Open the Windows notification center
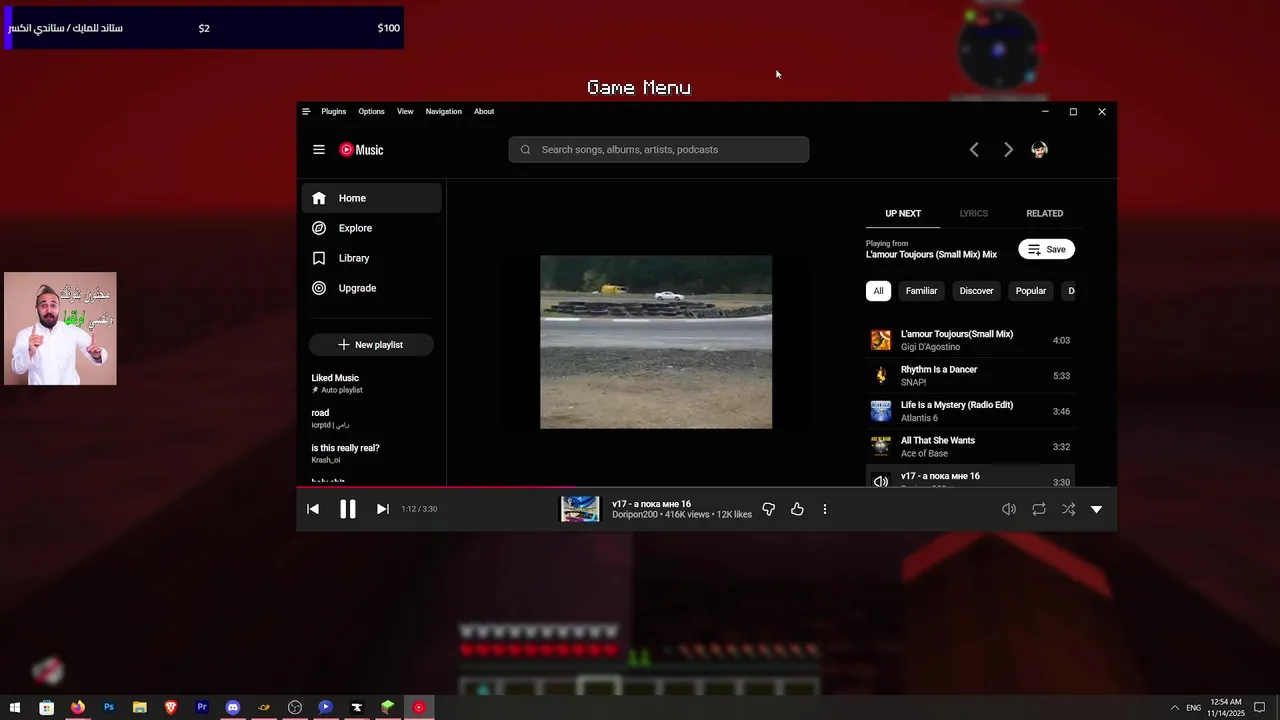 point(1262,707)
